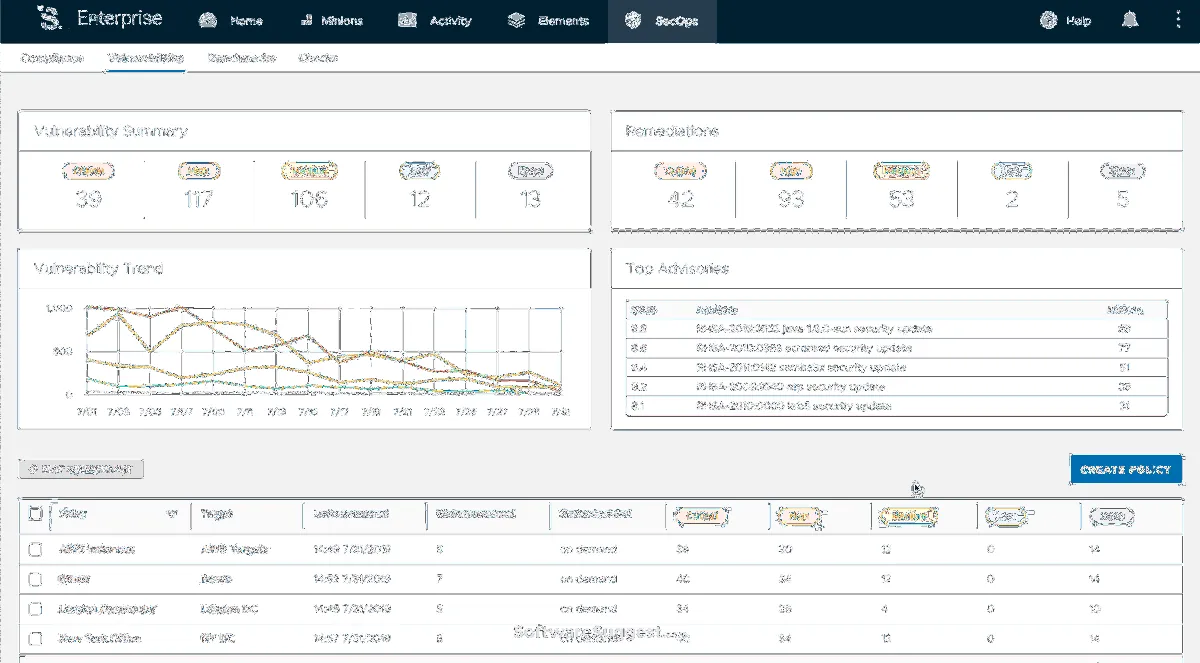
Task: Click the Create Policy button
Action: click(x=1125, y=469)
